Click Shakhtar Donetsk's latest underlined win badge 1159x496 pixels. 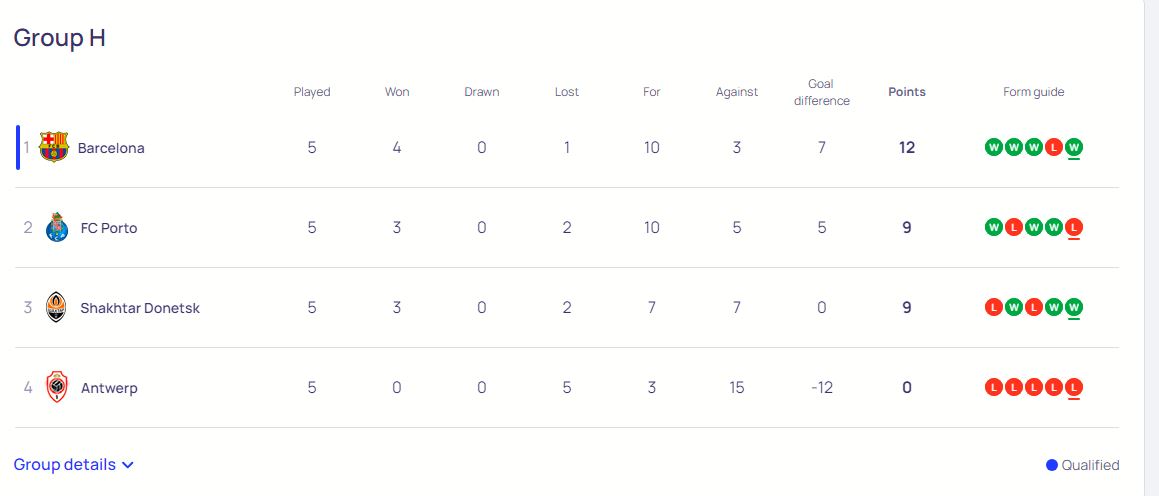1074,308
